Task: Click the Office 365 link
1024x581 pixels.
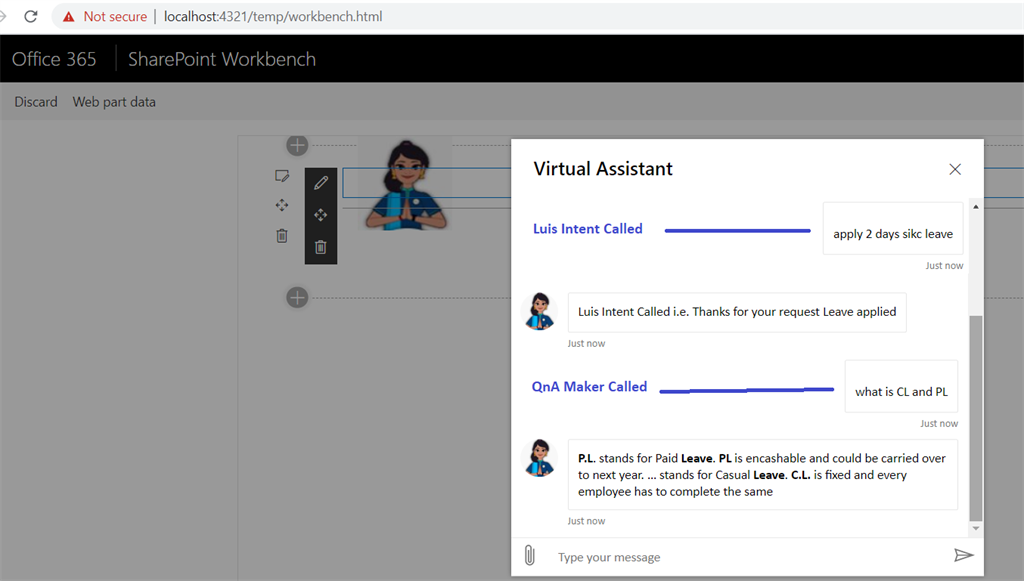Action: tap(54, 59)
